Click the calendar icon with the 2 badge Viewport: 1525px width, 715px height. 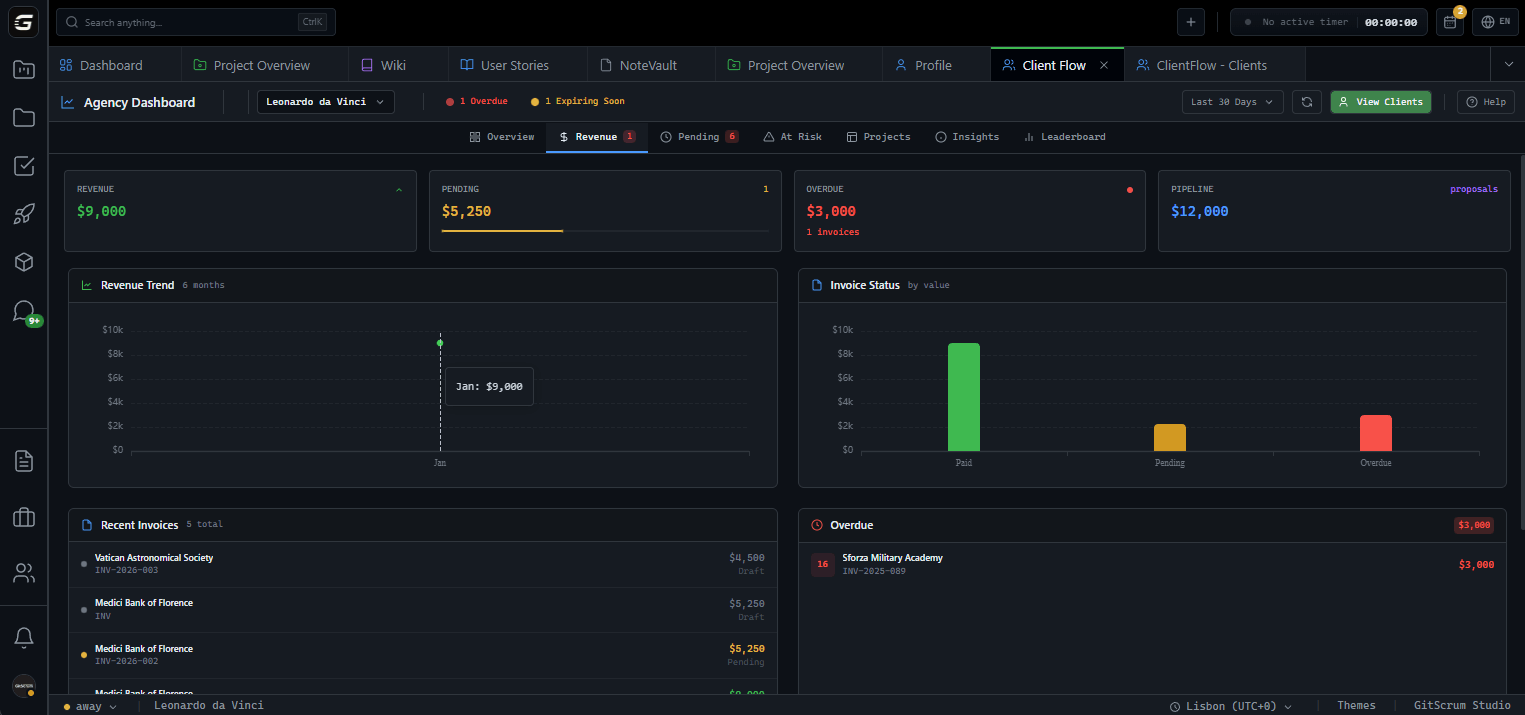[1449, 21]
